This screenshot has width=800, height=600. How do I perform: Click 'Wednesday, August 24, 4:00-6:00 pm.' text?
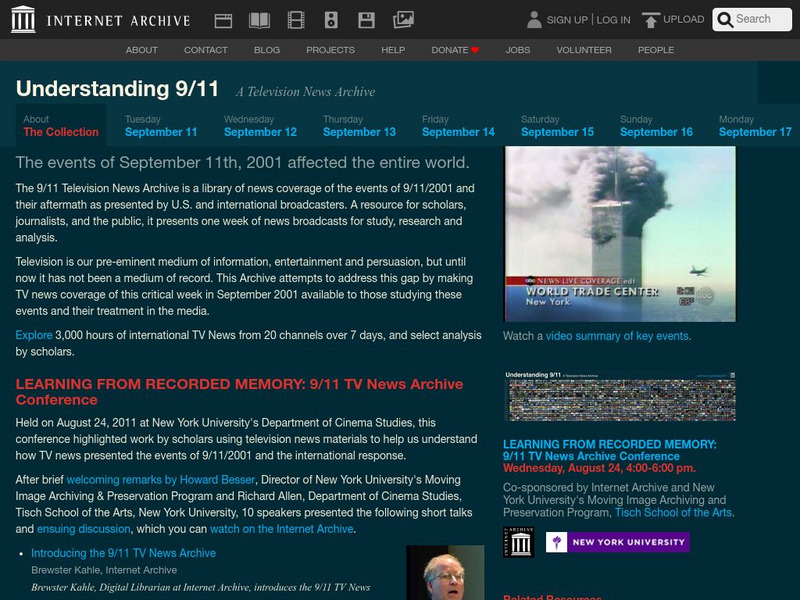[x=599, y=468]
